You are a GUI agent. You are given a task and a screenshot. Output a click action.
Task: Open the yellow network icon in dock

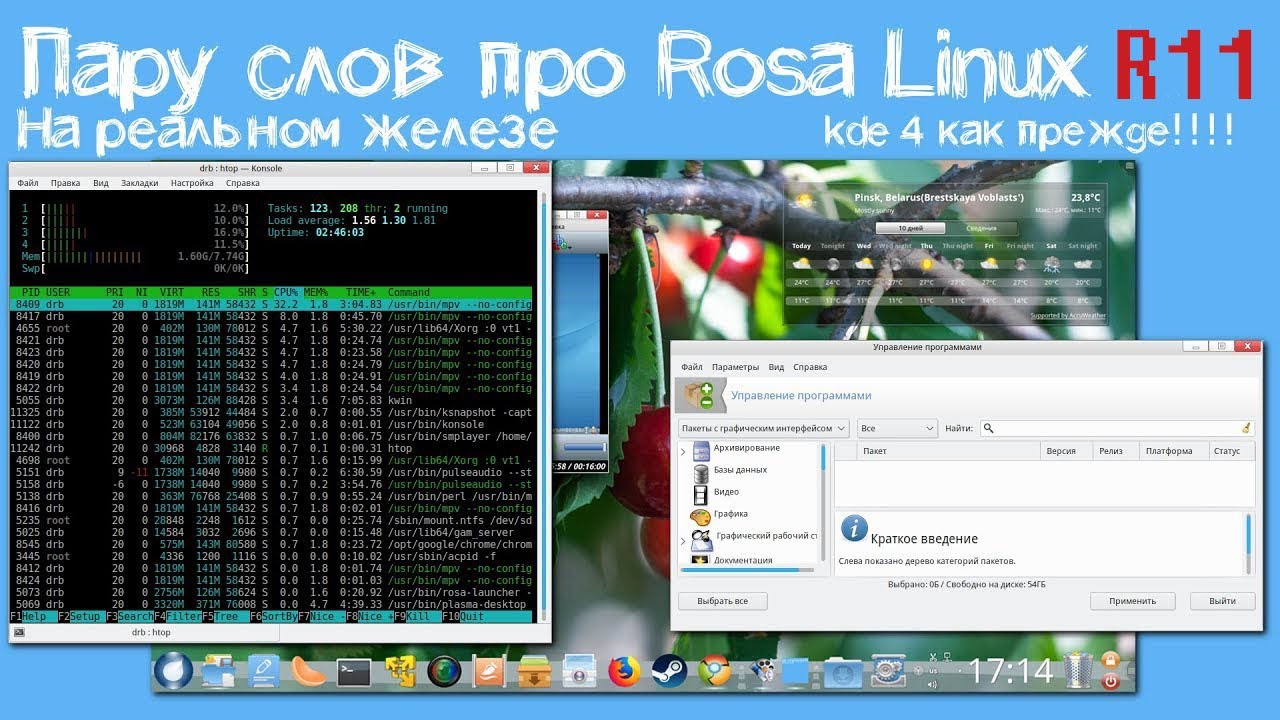click(x=400, y=672)
